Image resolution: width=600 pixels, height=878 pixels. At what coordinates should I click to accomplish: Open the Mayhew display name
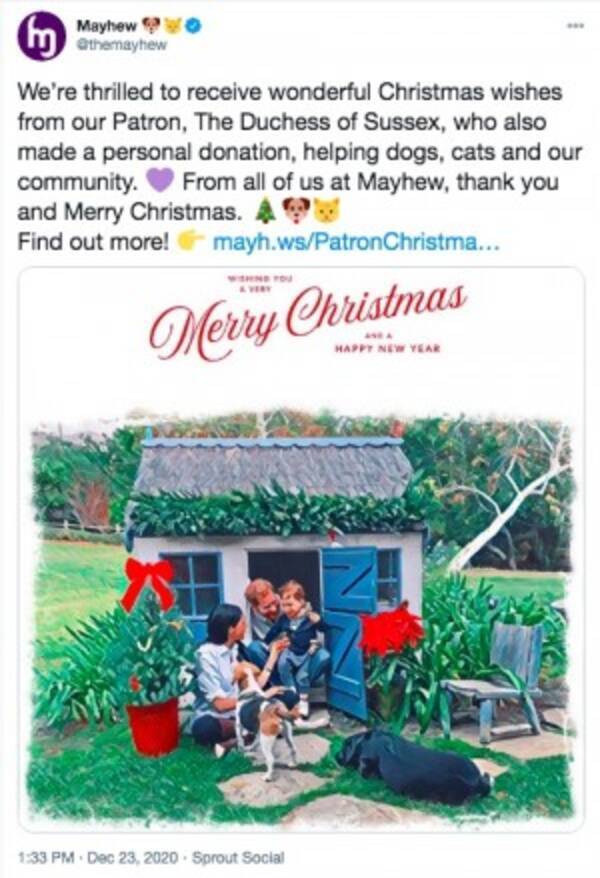pyautogui.click(x=106, y=25)
